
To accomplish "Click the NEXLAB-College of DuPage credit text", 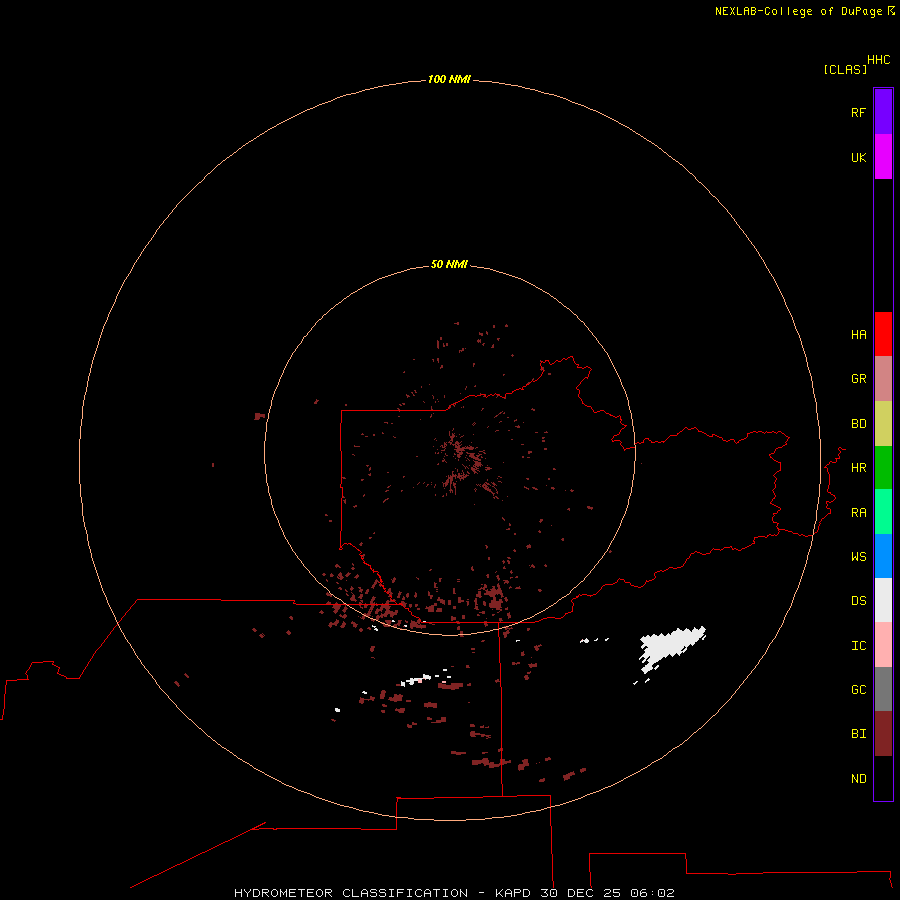I will tap(798, 11).
